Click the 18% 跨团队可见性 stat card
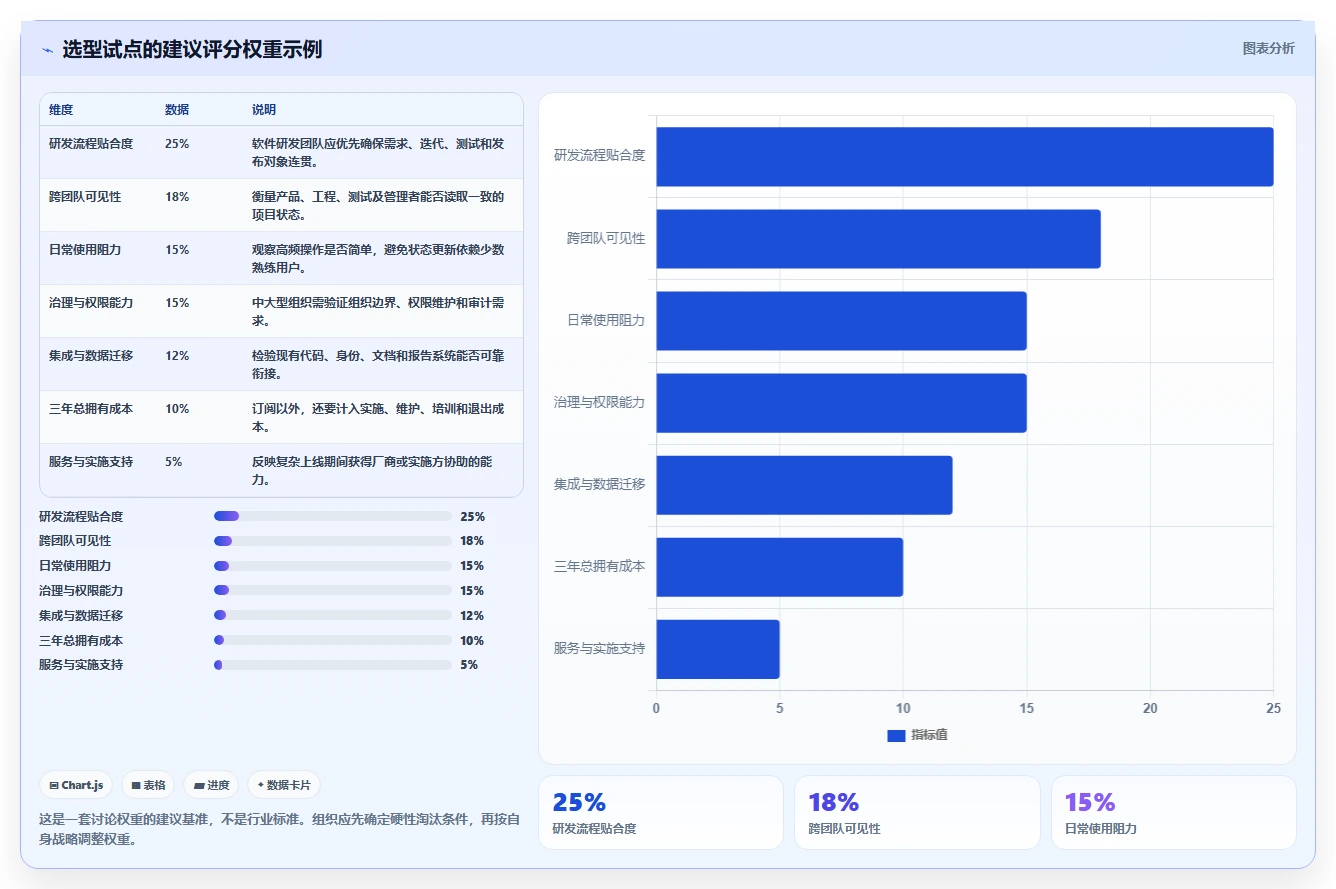 click(x=917, y=812)
